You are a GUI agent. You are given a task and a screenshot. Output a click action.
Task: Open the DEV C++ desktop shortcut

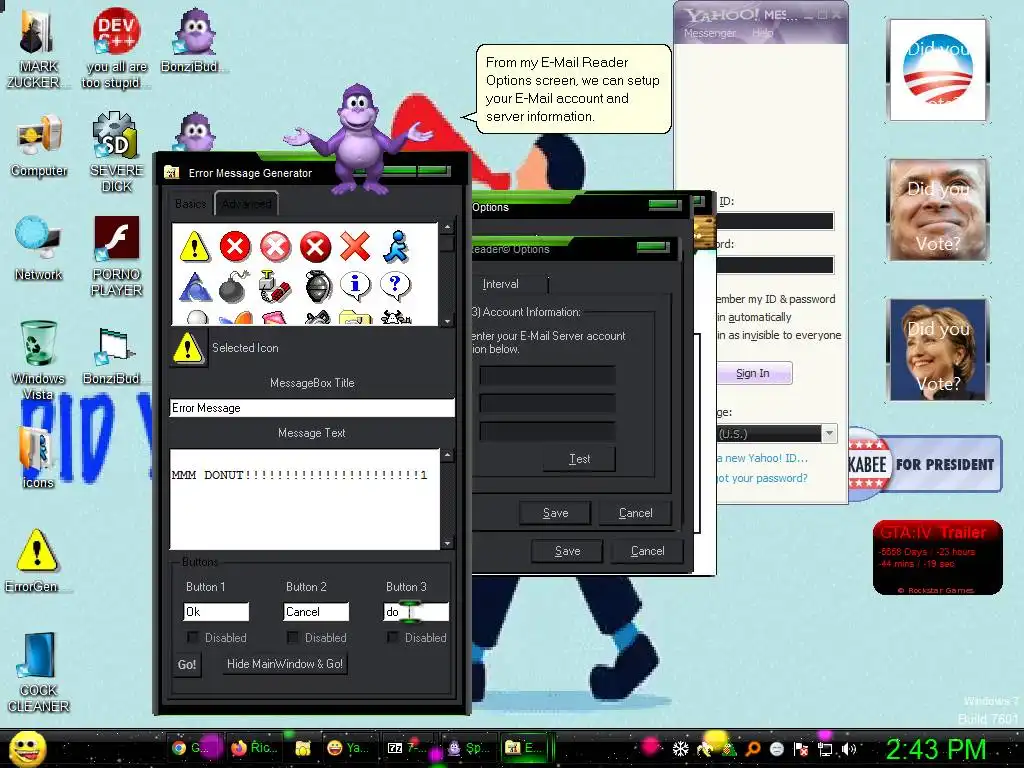pyautogui.click(x=116, y=48)
